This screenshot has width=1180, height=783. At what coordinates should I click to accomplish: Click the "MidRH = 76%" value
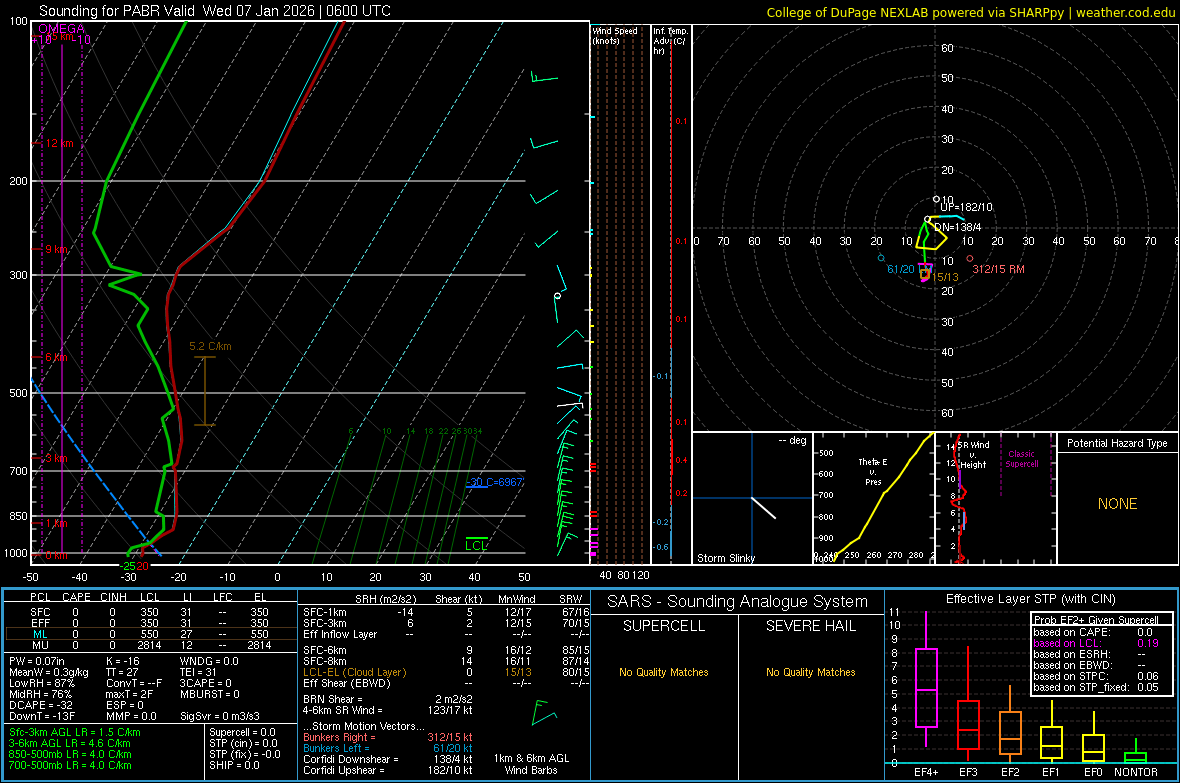(41, 694)
